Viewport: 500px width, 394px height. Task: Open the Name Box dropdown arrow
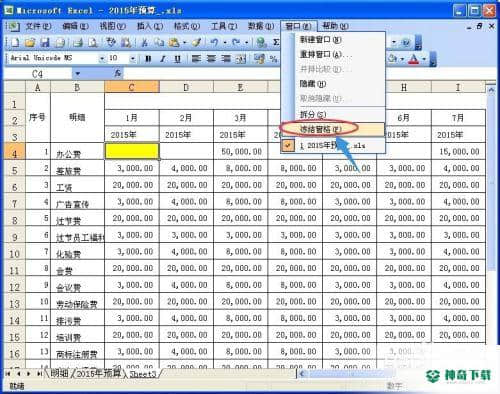(77, 74)
